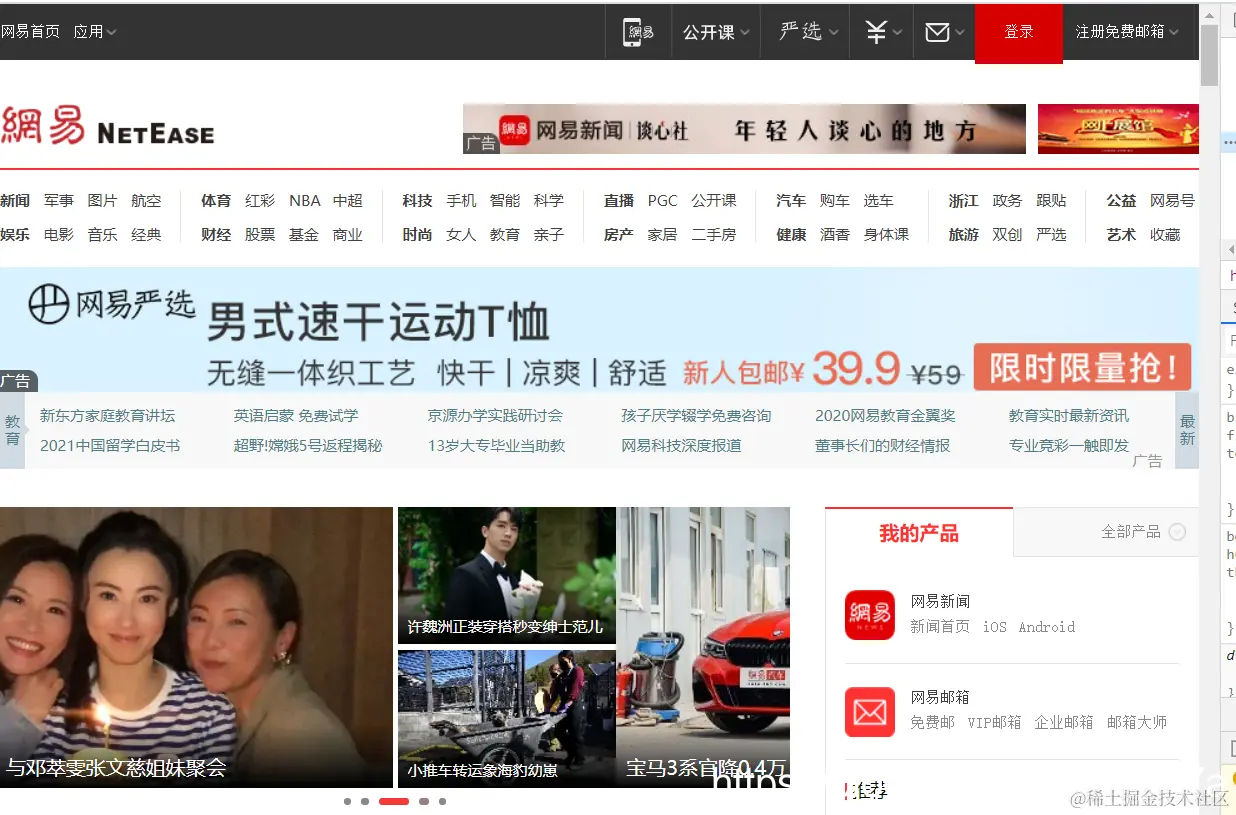Open the 新闻 navigation category
The width and height of the screenshot is (1236, 815).
[x=15, y=201]
